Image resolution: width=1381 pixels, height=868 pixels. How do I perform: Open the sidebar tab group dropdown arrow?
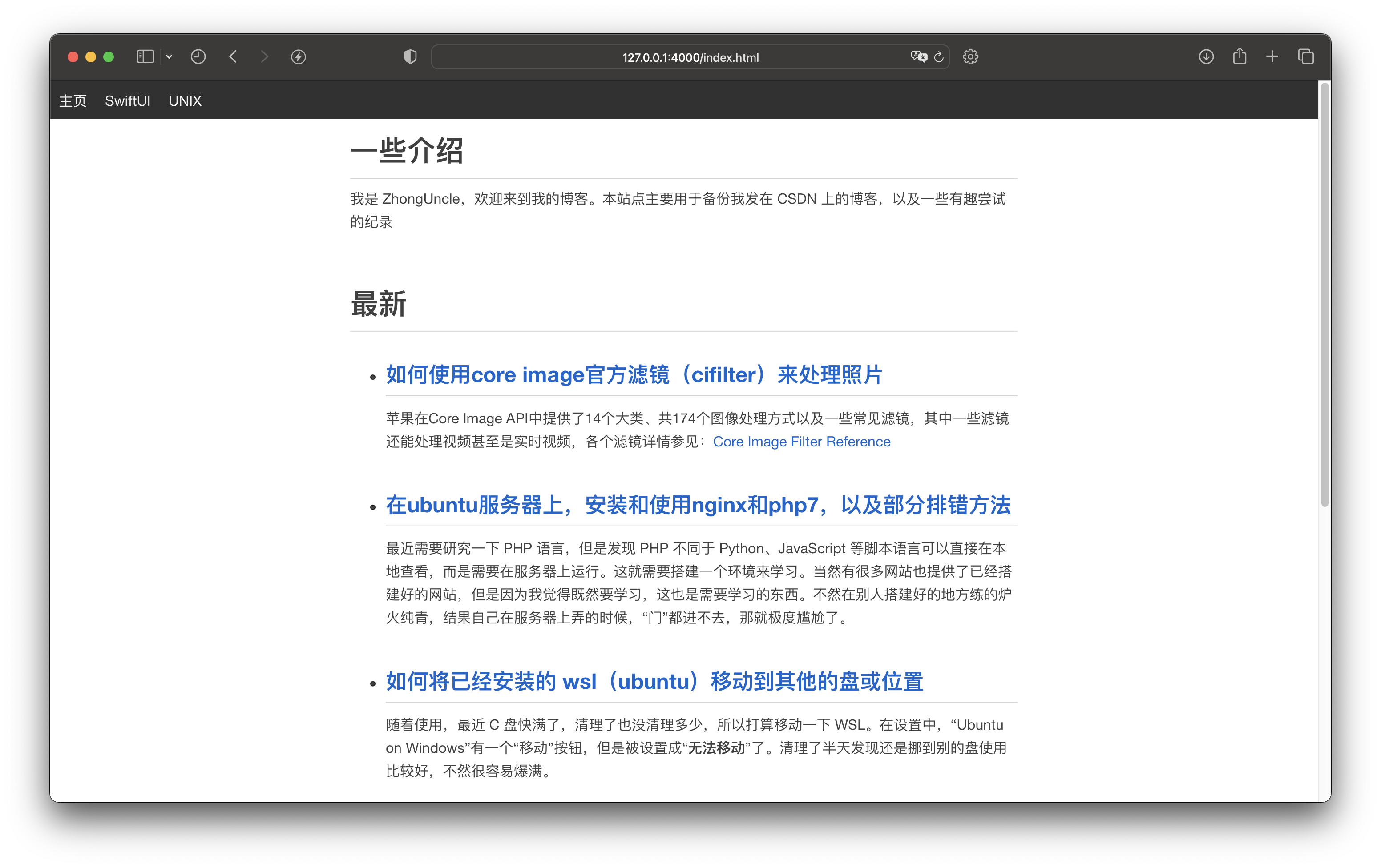(169, 57)
